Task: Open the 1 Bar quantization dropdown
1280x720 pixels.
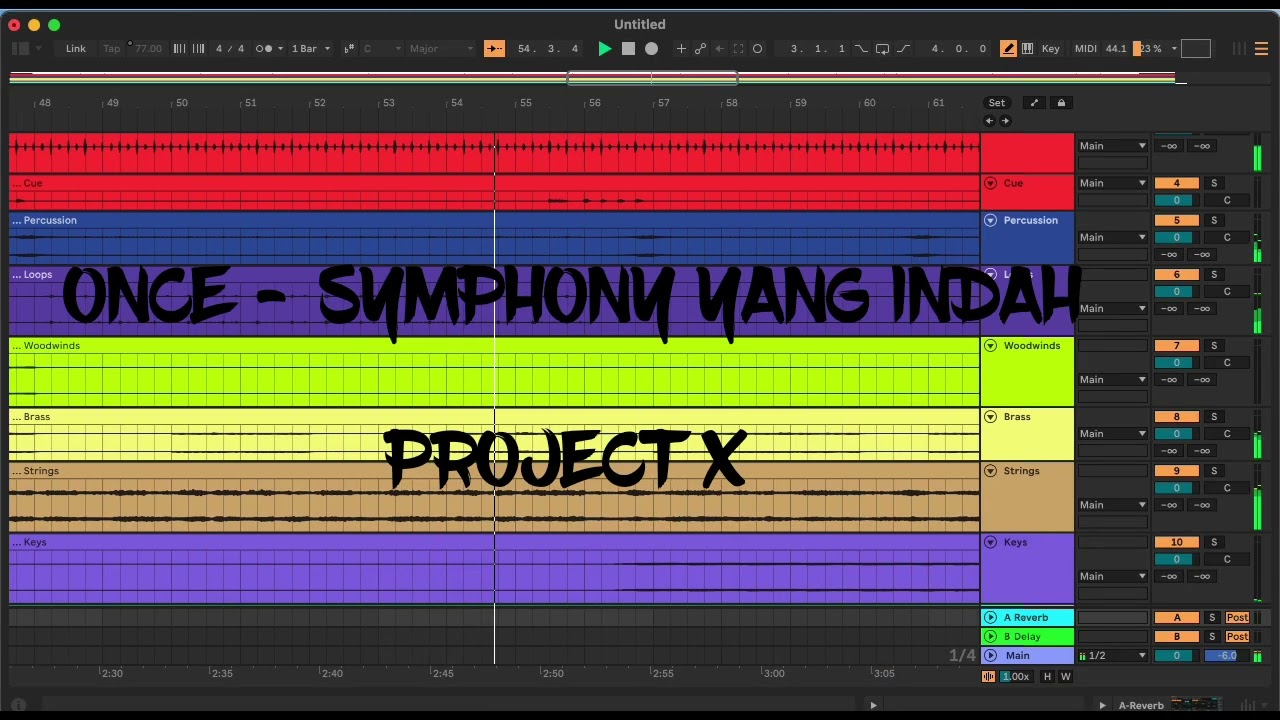Action: 311,48
